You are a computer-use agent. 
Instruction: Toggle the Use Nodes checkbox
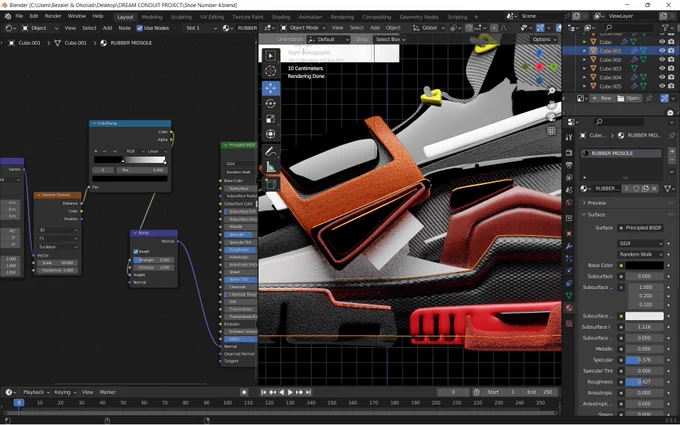pyautogui.click(x=140, y=28)
